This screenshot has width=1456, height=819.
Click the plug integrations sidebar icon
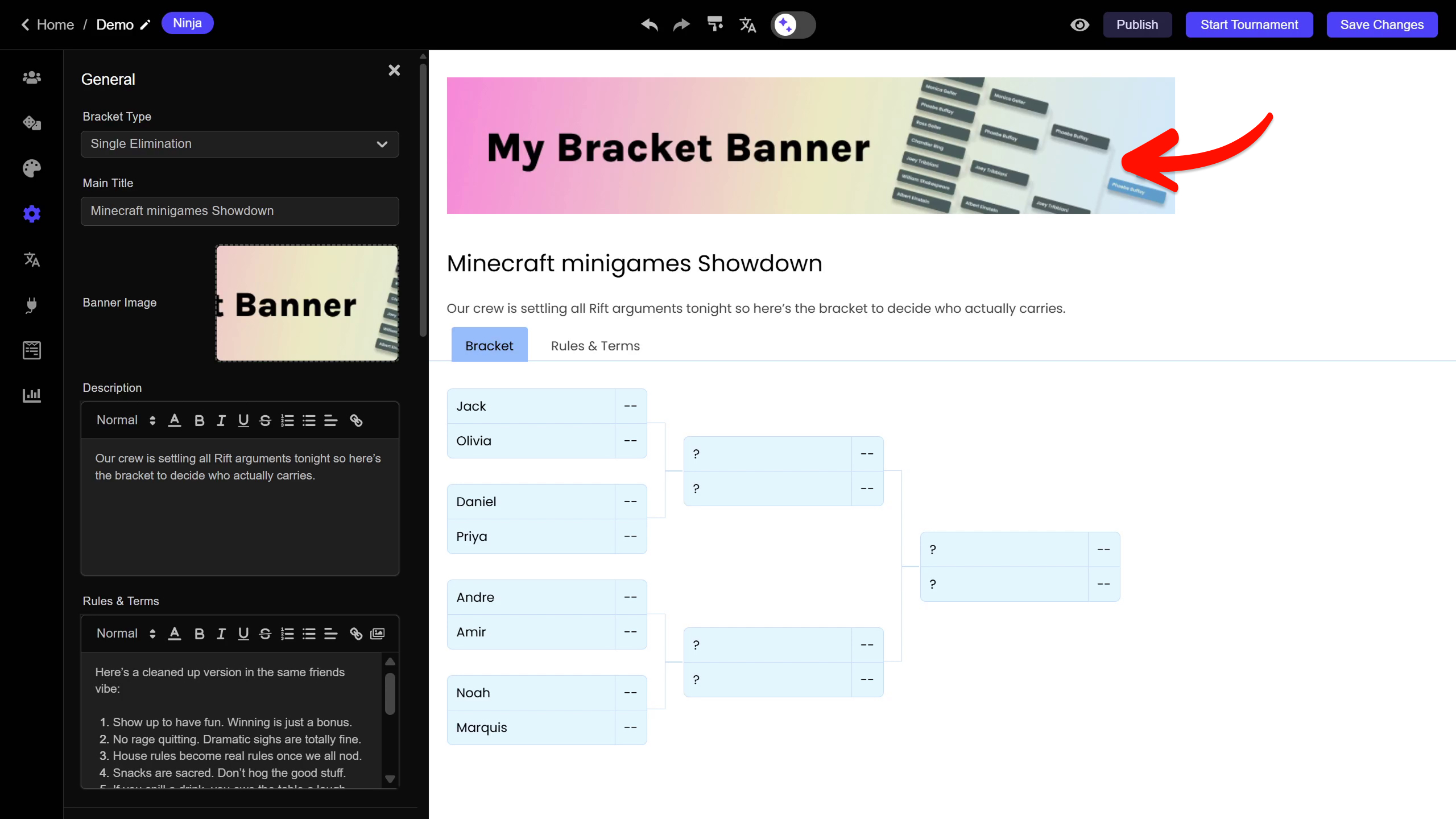point(32,305)
